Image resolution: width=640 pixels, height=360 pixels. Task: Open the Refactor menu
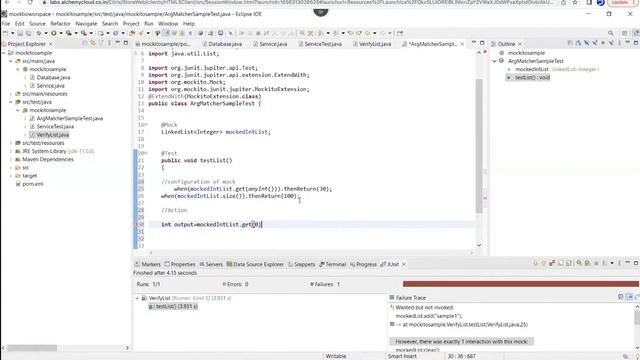[x=60, y=24]
